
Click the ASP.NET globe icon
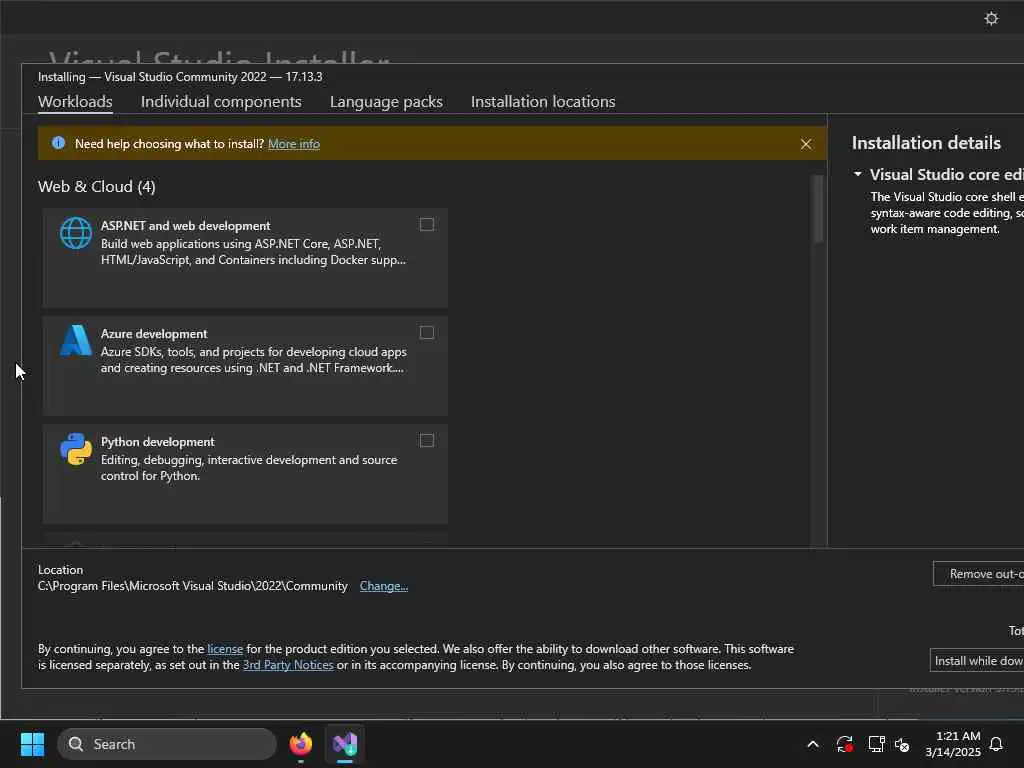coord(76,233)
